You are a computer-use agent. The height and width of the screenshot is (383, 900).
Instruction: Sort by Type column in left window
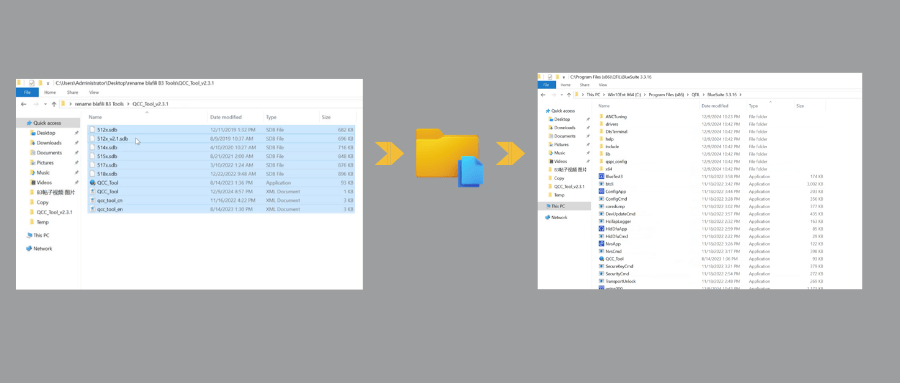click(x=271, y=117)
